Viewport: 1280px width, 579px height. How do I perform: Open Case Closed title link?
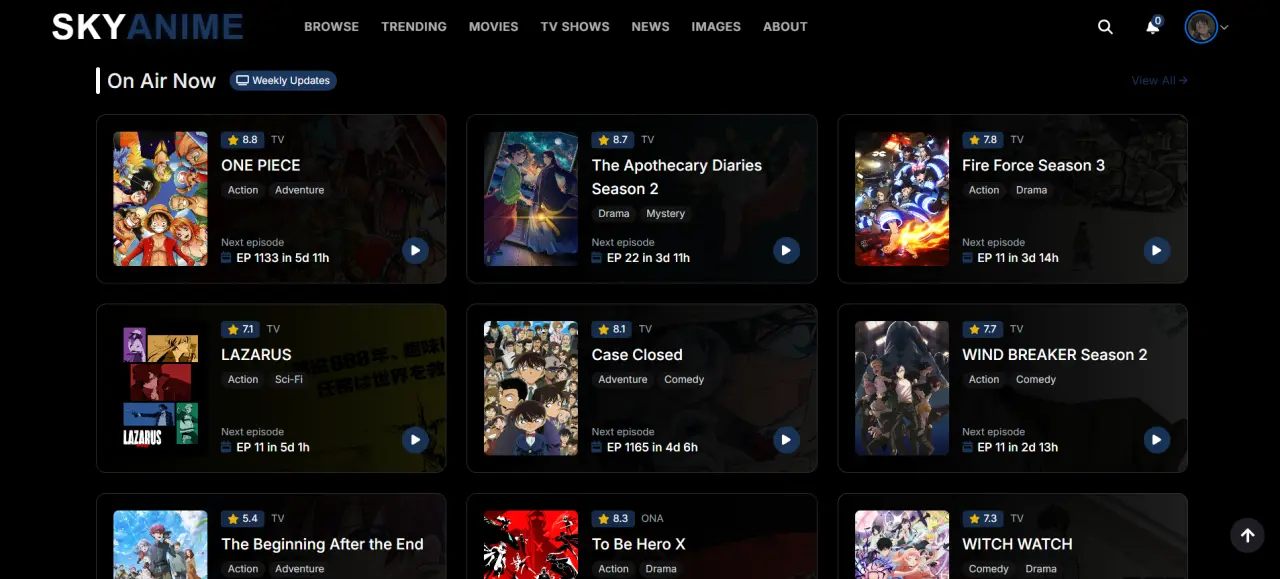[x=637, y=355]
